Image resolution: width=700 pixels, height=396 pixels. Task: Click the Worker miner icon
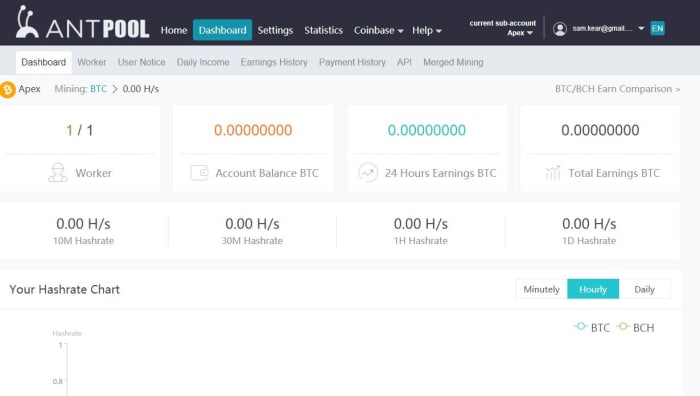pyautogui.click(x=58, y=173)
